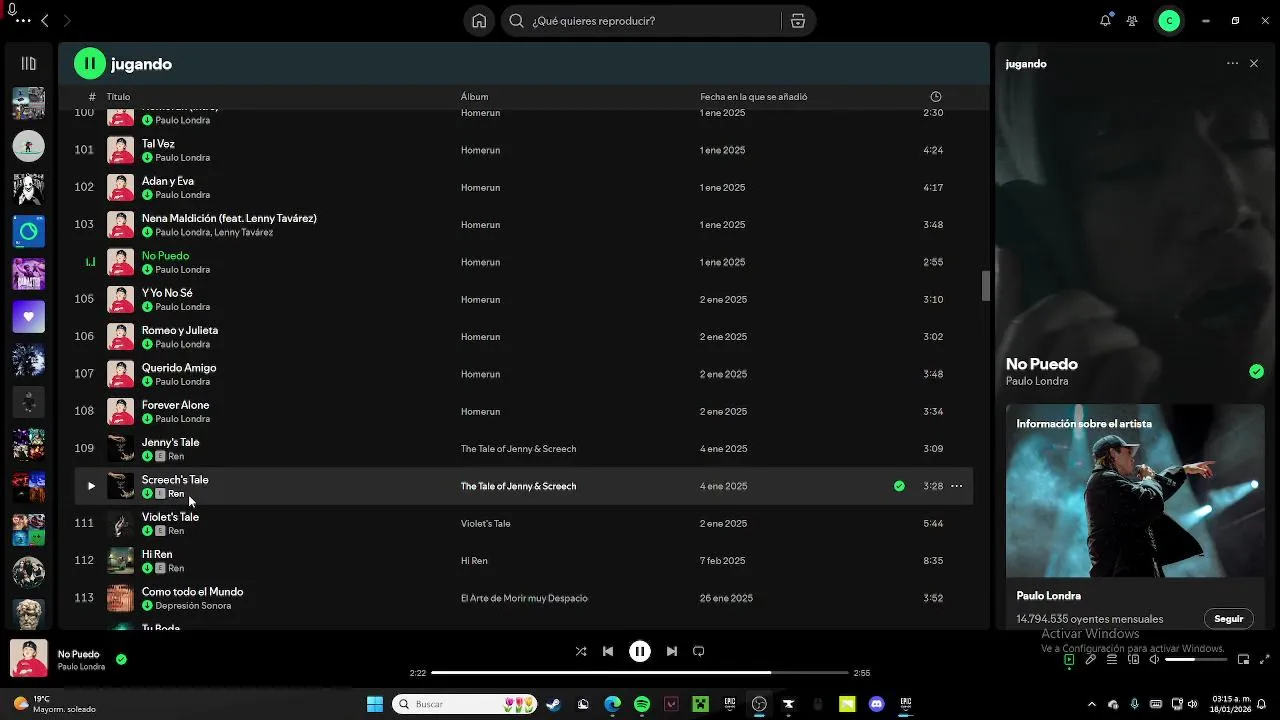Open the artist information image card
Image resolution: width=1280 pixels, height=720 pixels.
point(1135,491)
